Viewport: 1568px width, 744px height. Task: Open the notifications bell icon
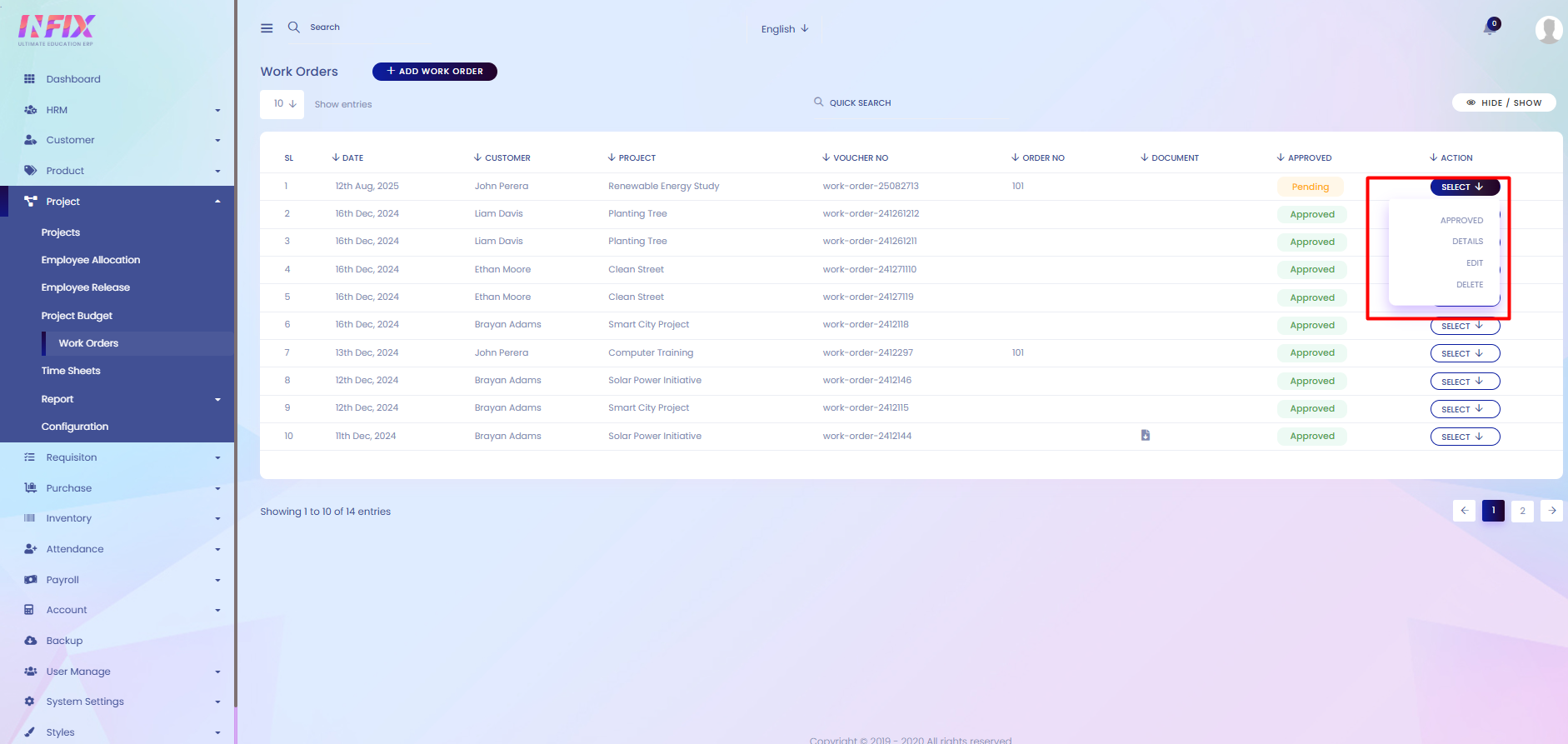pyautogui.click(x=1490, y=28)
